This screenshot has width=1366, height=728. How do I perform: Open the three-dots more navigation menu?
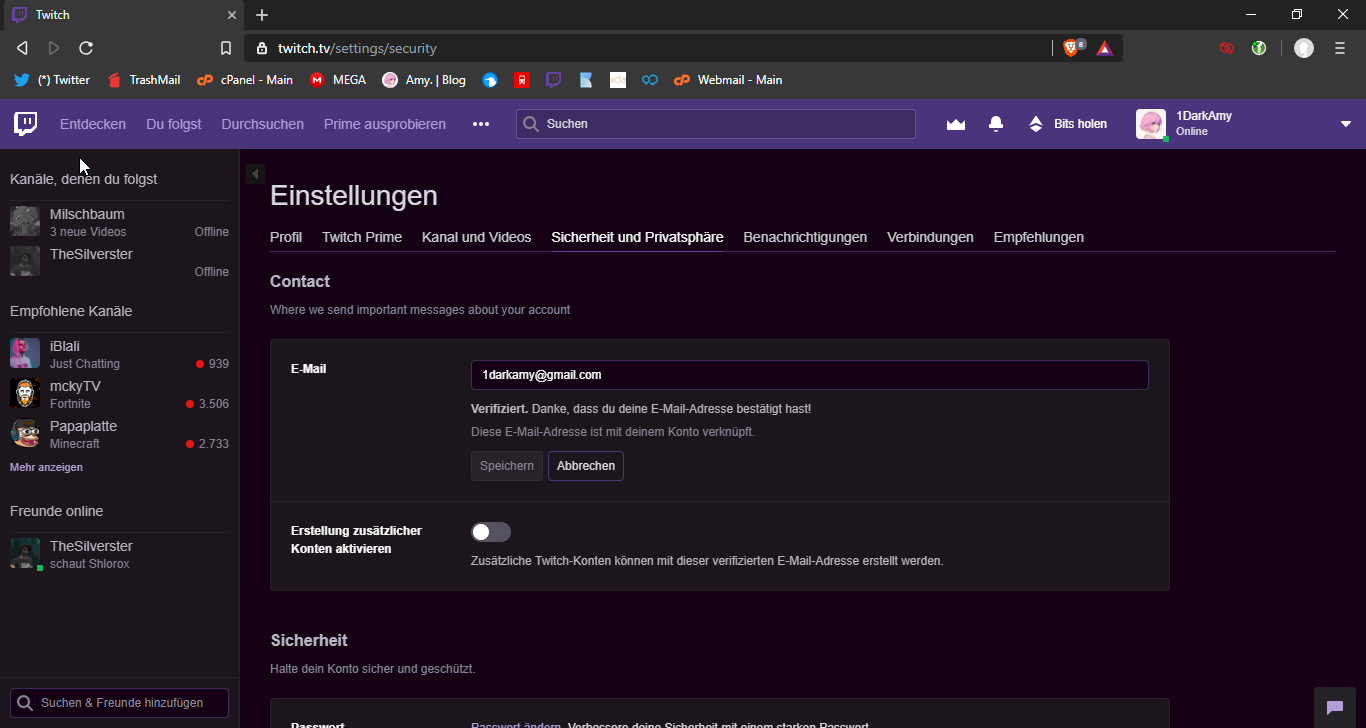pos(481,123)
